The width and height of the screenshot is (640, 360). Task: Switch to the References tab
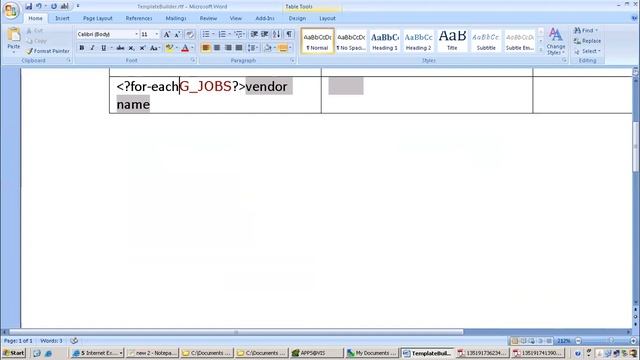click(139, 18)
